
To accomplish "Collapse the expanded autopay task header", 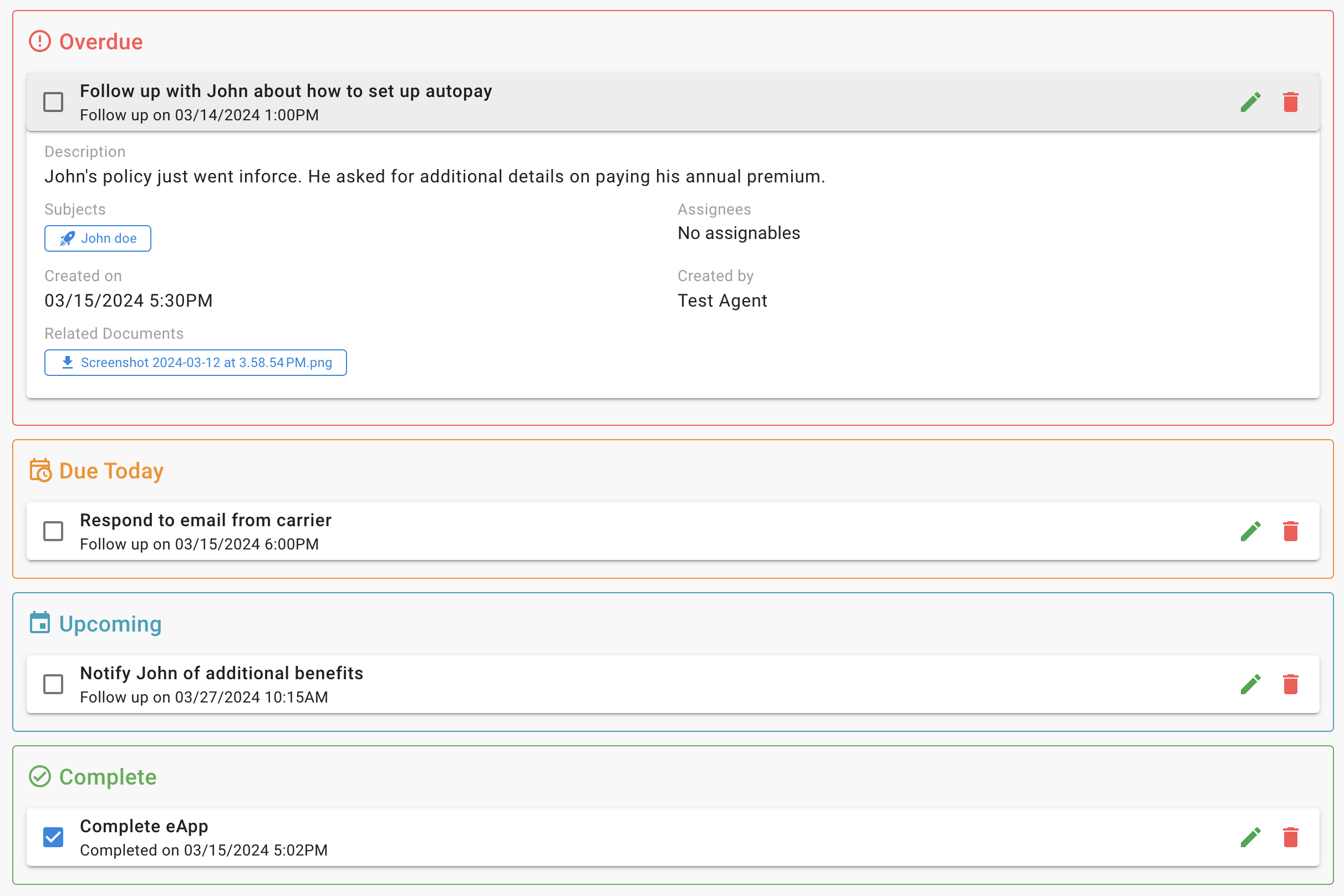I will tap(686, 102).
